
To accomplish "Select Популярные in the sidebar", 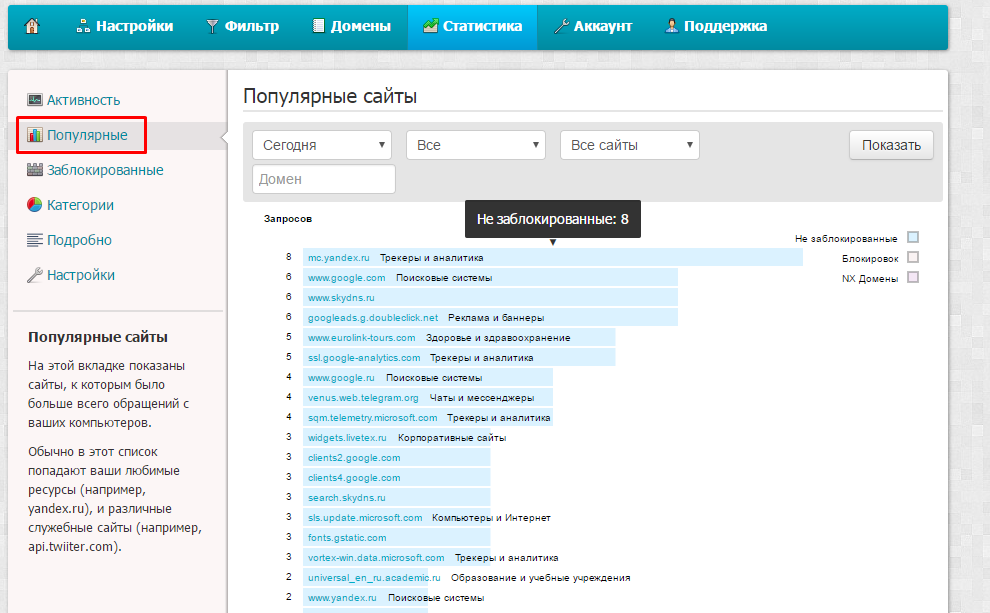I will (87, 135).
